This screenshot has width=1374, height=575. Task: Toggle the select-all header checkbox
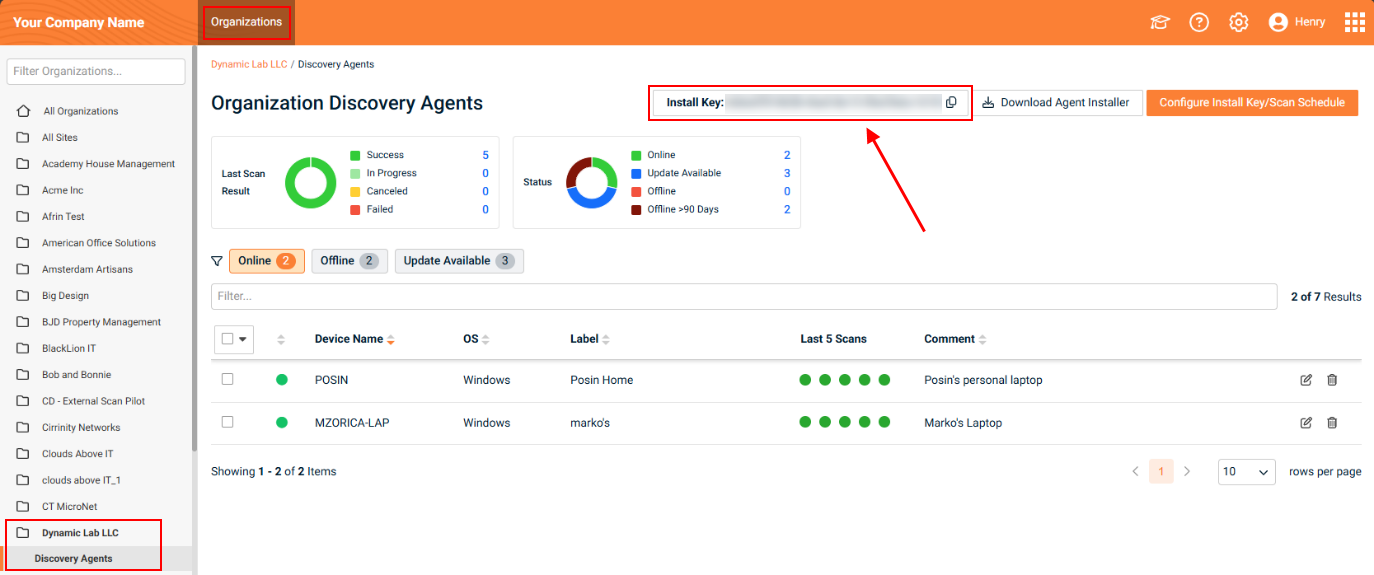click(228, 339)
